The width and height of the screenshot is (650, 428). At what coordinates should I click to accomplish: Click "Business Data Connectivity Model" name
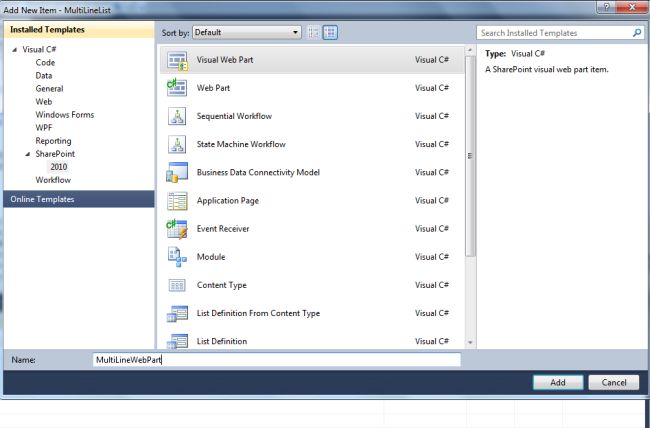258,173
